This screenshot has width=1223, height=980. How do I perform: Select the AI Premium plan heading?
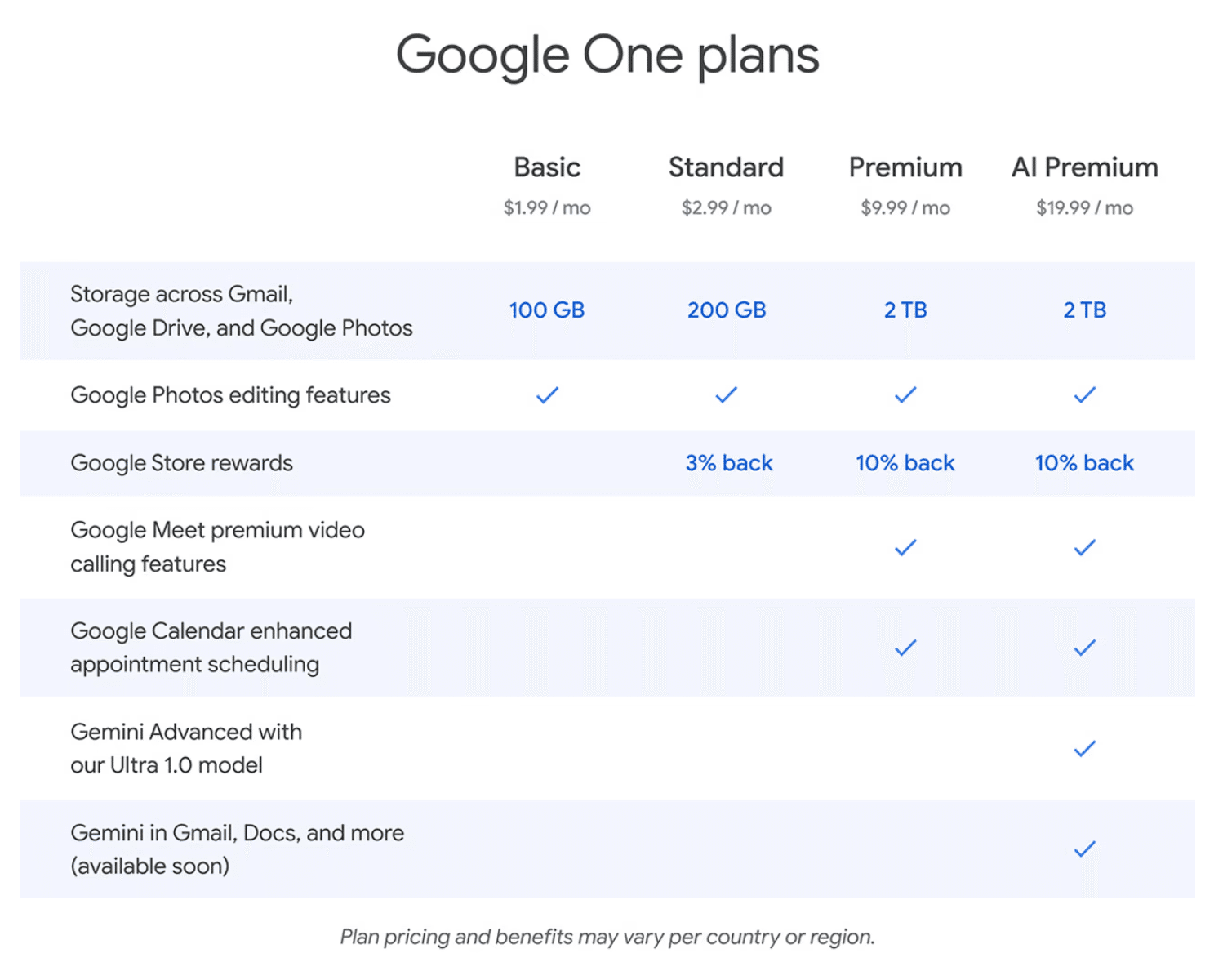click(1084, 167)
